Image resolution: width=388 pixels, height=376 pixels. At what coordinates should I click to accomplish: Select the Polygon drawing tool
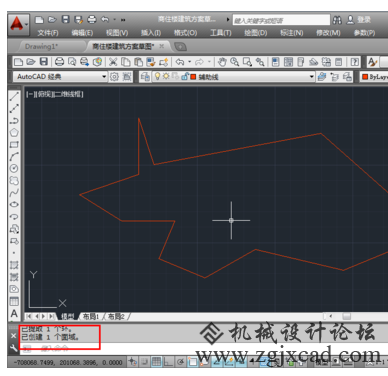tap(14, 132)
